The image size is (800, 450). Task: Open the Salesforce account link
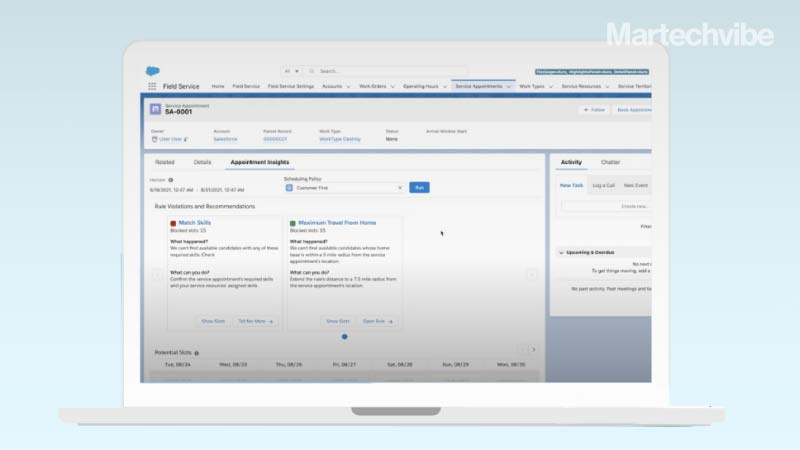pyautogui.click(x=225, y=139)
